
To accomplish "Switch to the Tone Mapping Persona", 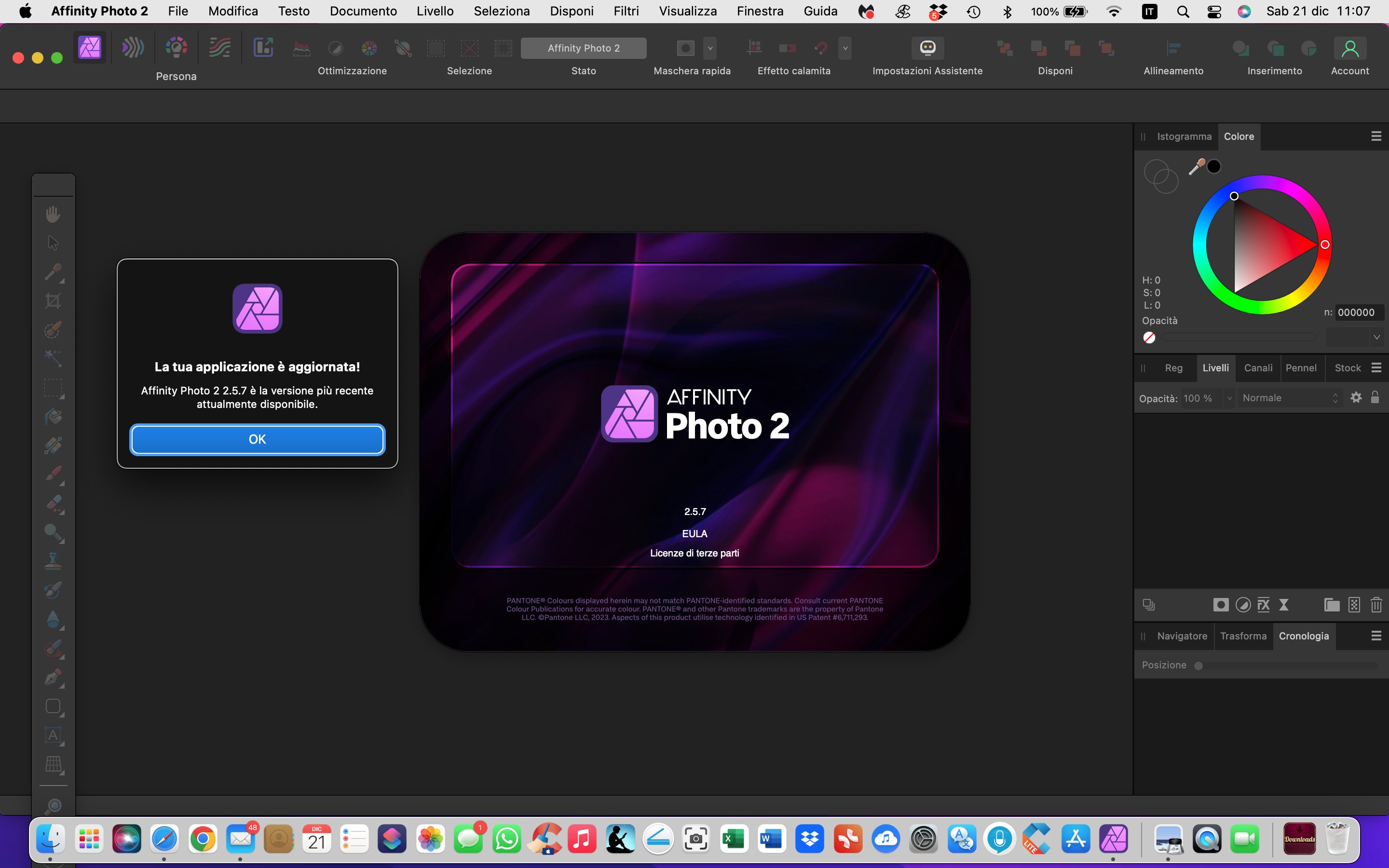I will click(220, 48).
